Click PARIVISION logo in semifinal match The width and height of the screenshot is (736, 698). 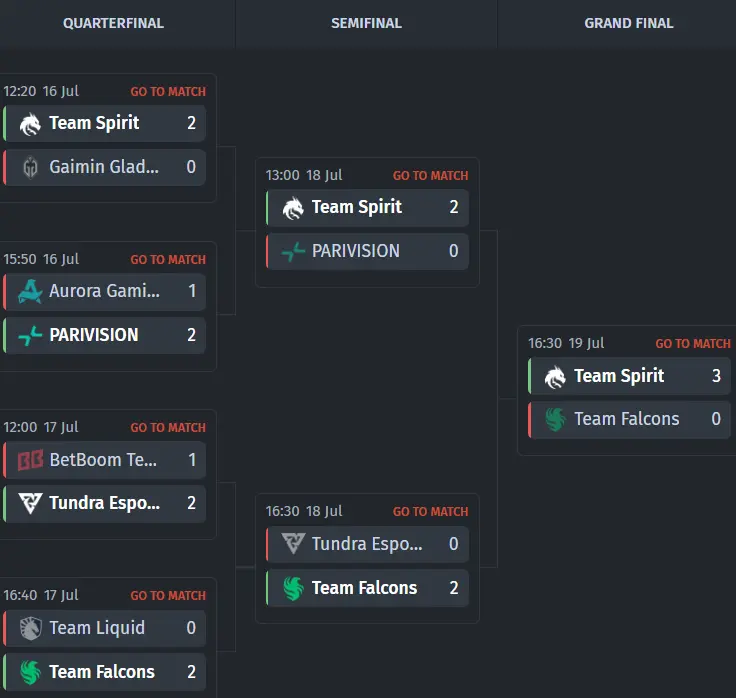pyautogui.click(x=293, y=252)
